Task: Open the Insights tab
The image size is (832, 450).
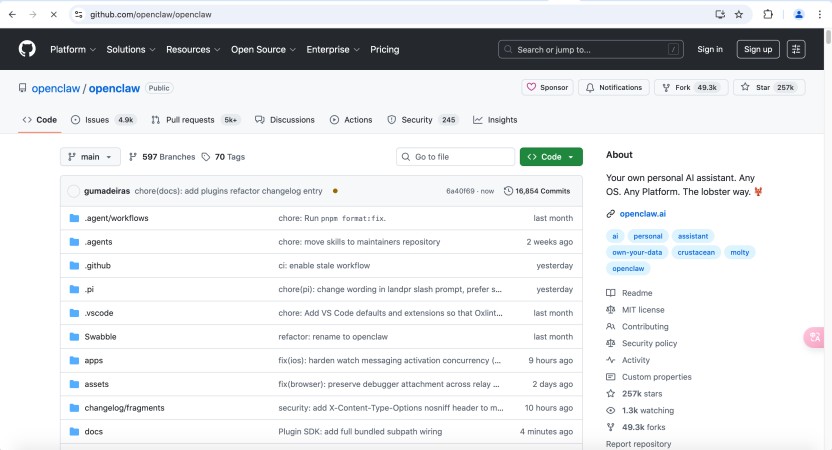Action: [495, 120]
